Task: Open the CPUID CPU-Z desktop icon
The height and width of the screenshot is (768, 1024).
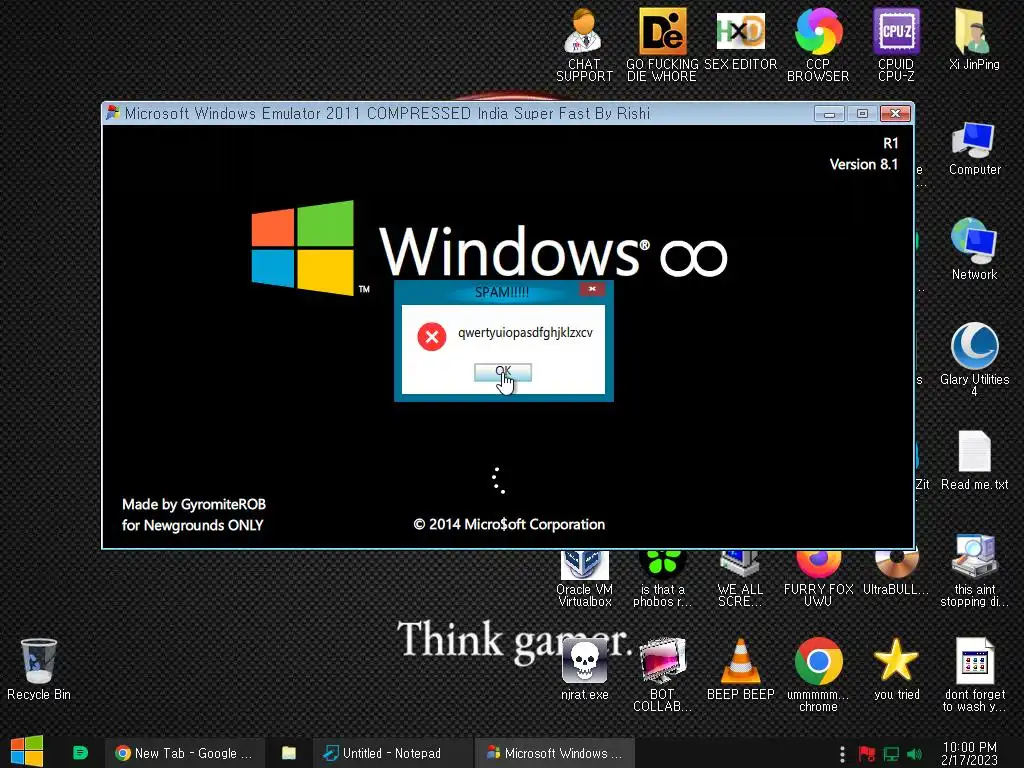Action: click(x=896, y=44)
